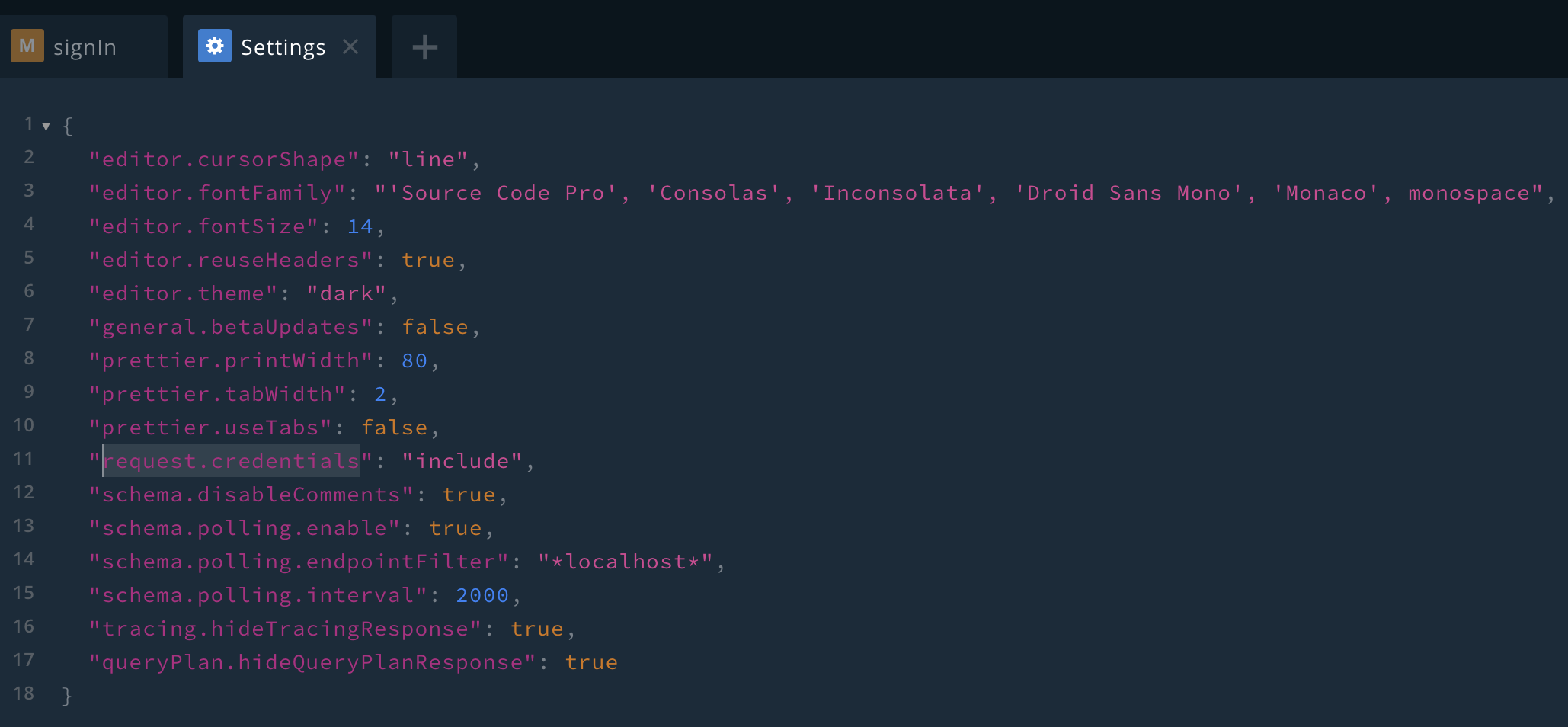Click the schema.polling.interval value 2000
Viewport: 1568px width, 727px height.
point(482,595)
